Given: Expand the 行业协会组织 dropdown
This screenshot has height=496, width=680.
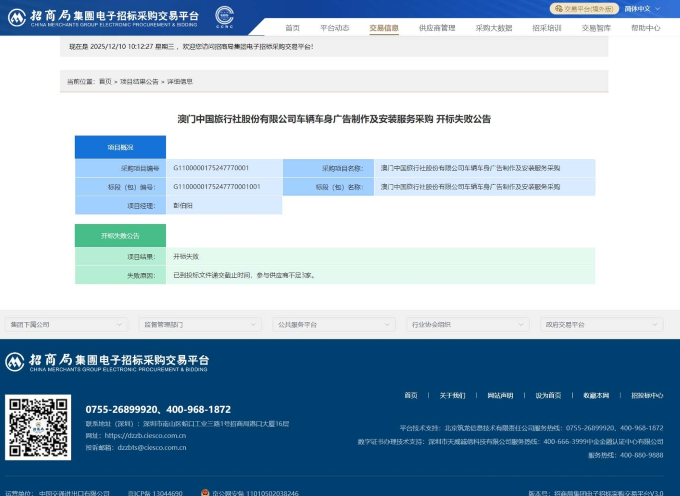Looking at the screenshot, I should click(x=466, y=325).
